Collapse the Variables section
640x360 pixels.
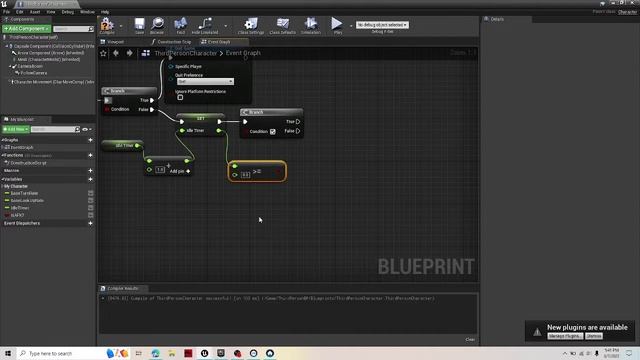2,179
